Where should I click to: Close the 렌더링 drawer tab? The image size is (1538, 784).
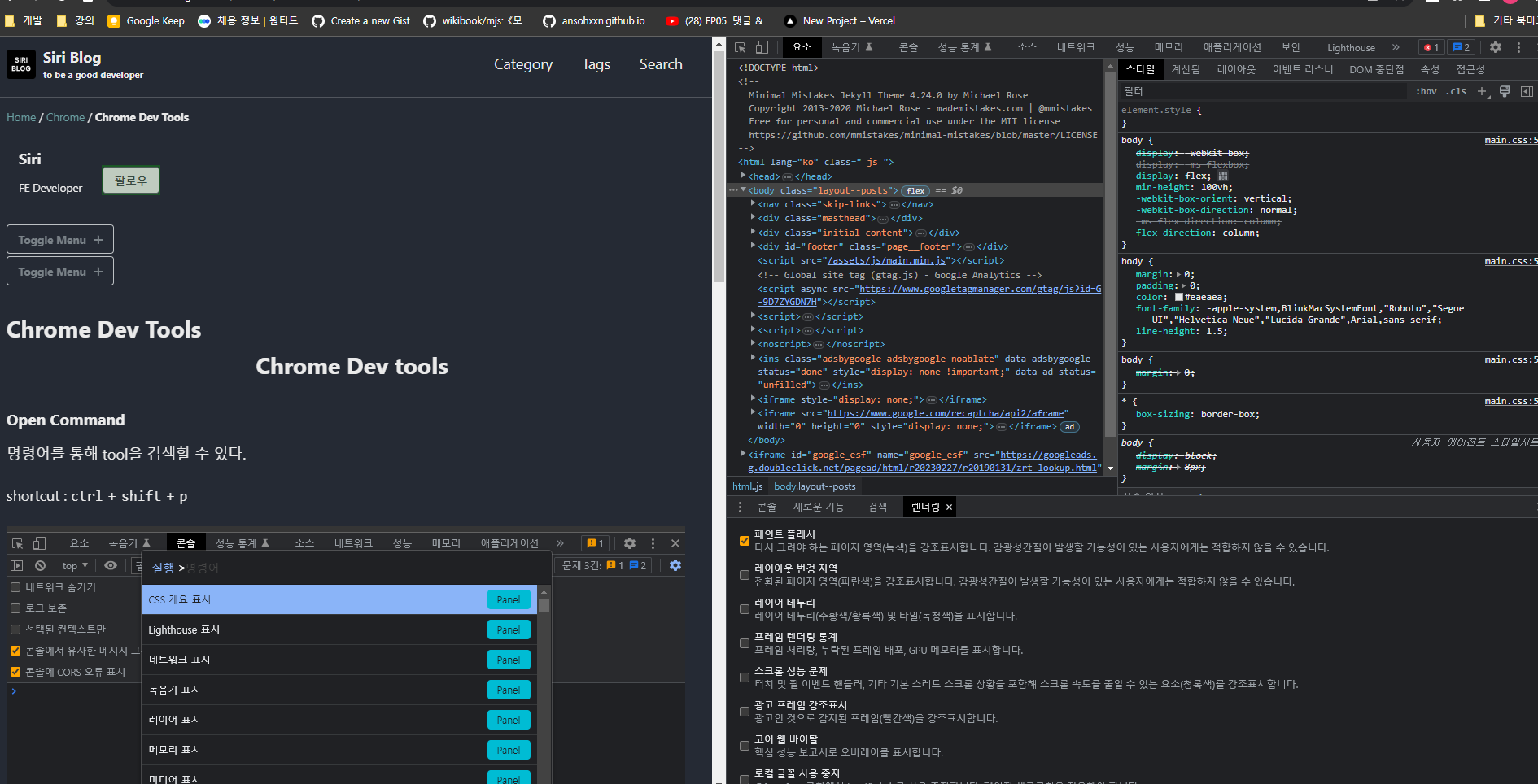949,507
